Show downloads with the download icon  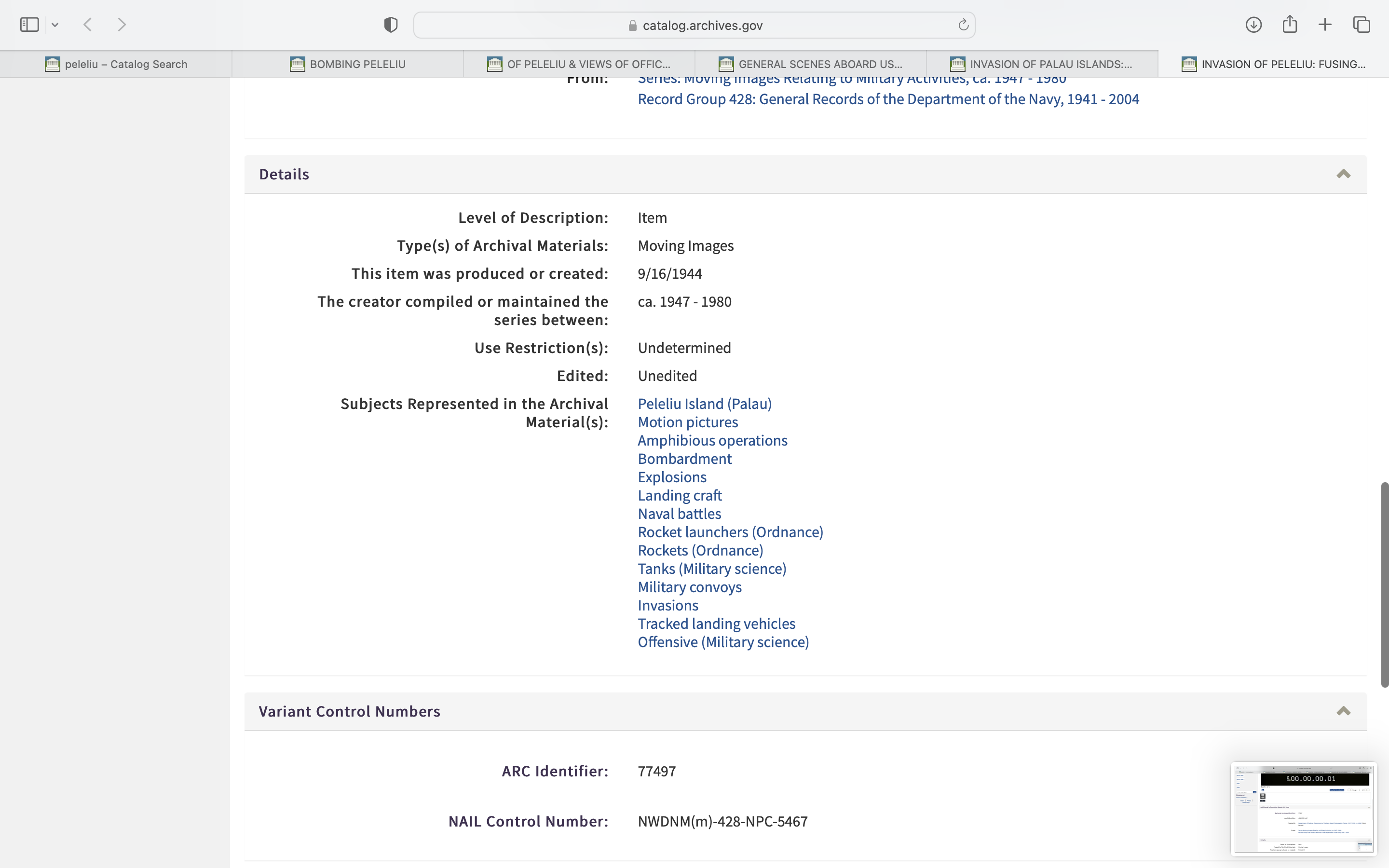tap(1253, 25)
